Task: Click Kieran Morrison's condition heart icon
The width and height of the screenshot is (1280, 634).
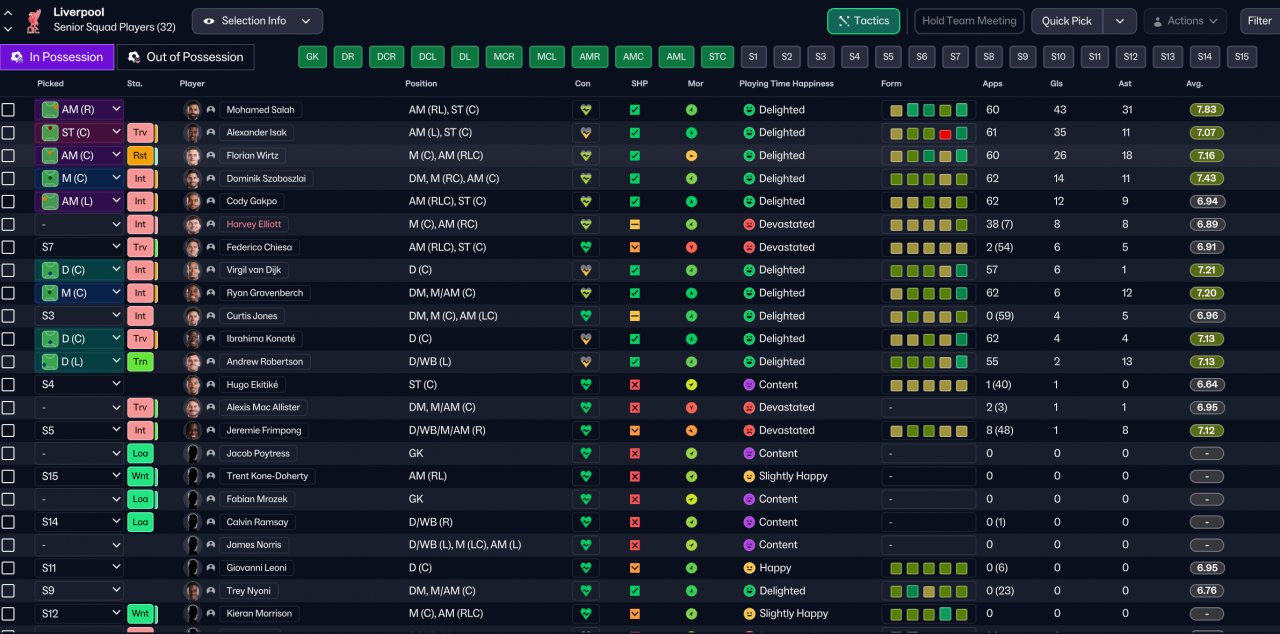Action: [586, 613]
